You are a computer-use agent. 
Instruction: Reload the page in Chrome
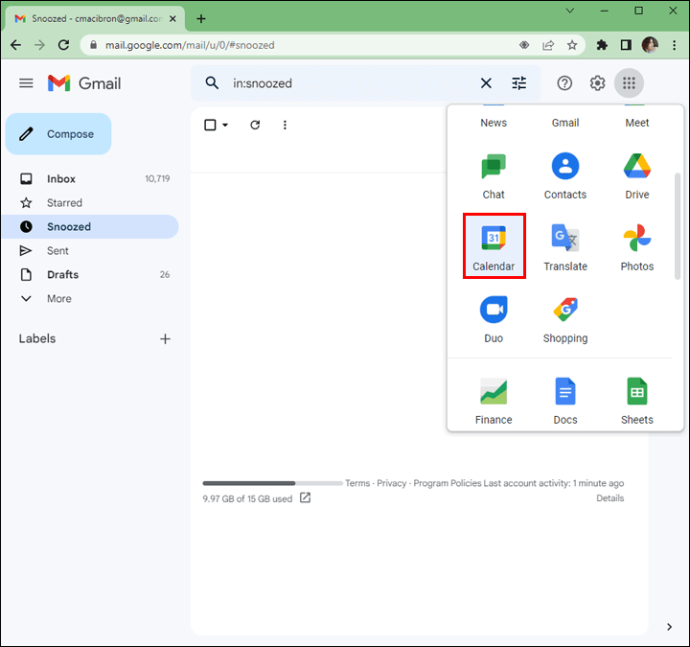click(64, 45)
